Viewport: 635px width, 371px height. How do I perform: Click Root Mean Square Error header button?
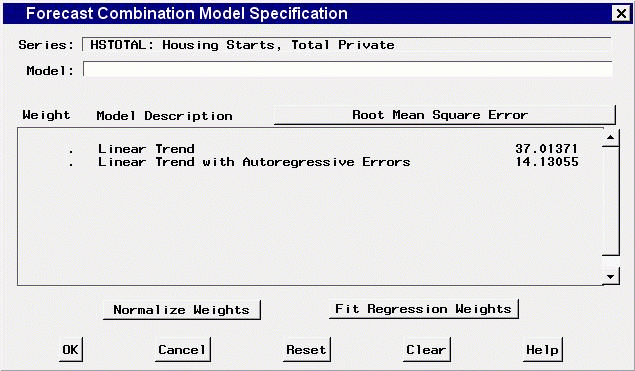[x=444, y=115]
